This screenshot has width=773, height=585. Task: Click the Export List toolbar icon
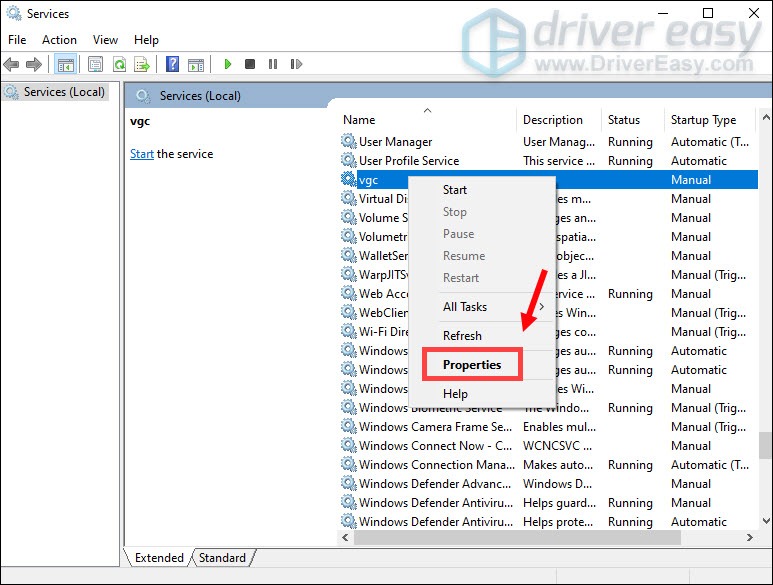click(x=142, y=65)
